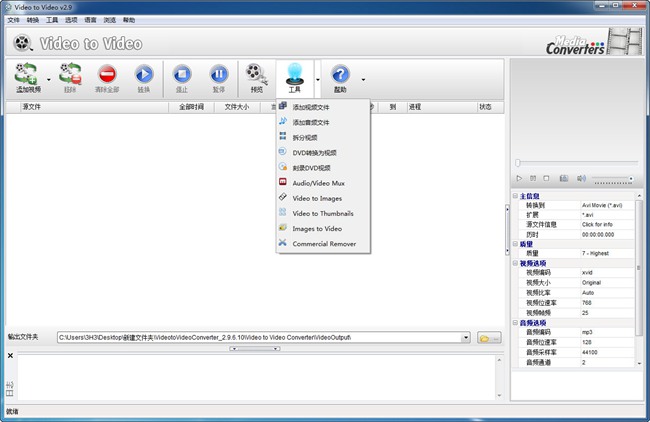Viewport: 650px width, 422px height.
Task: Open the 文件 menu
Action: [13, 20]
